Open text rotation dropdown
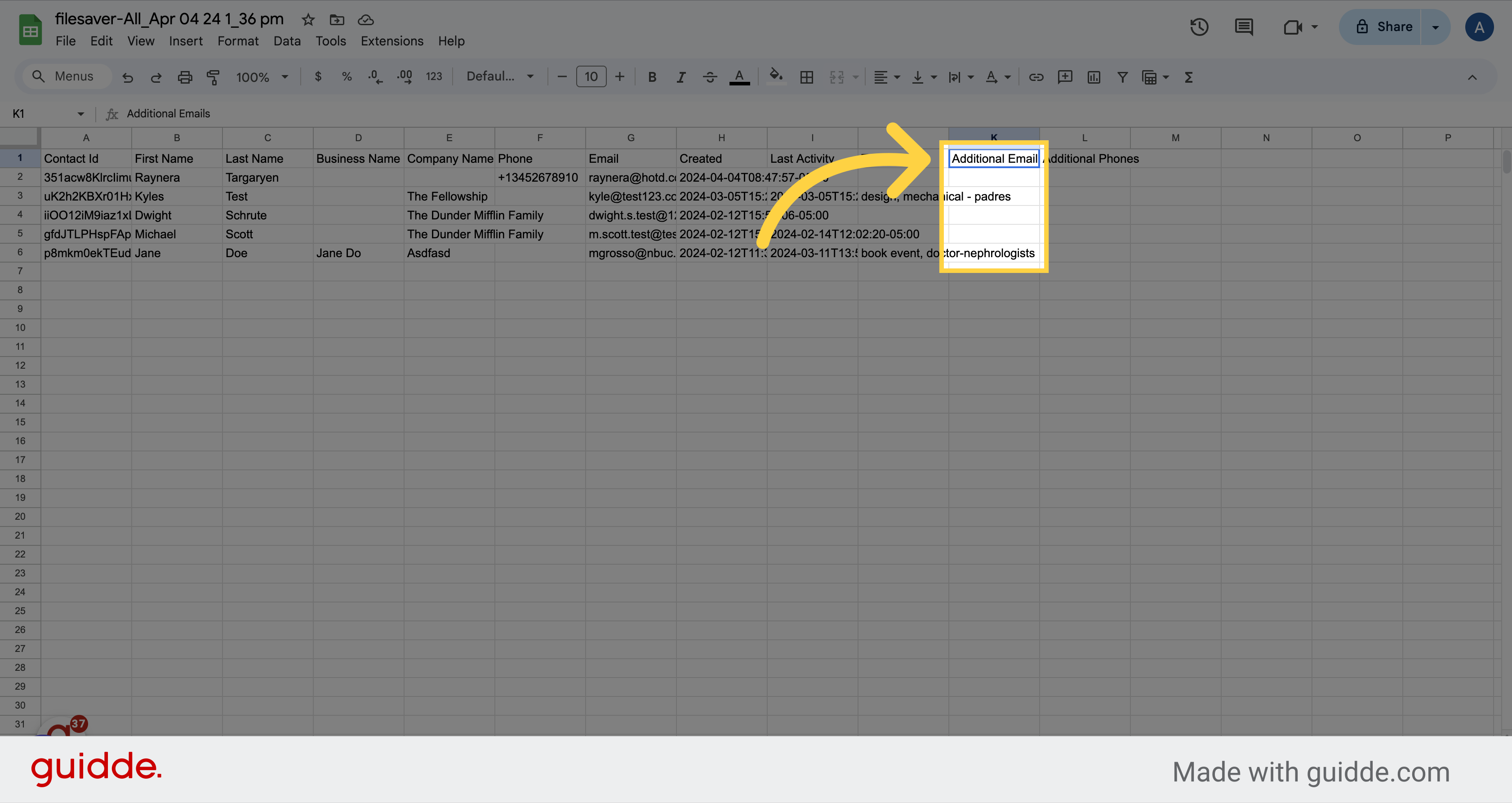 click(998, 77)
